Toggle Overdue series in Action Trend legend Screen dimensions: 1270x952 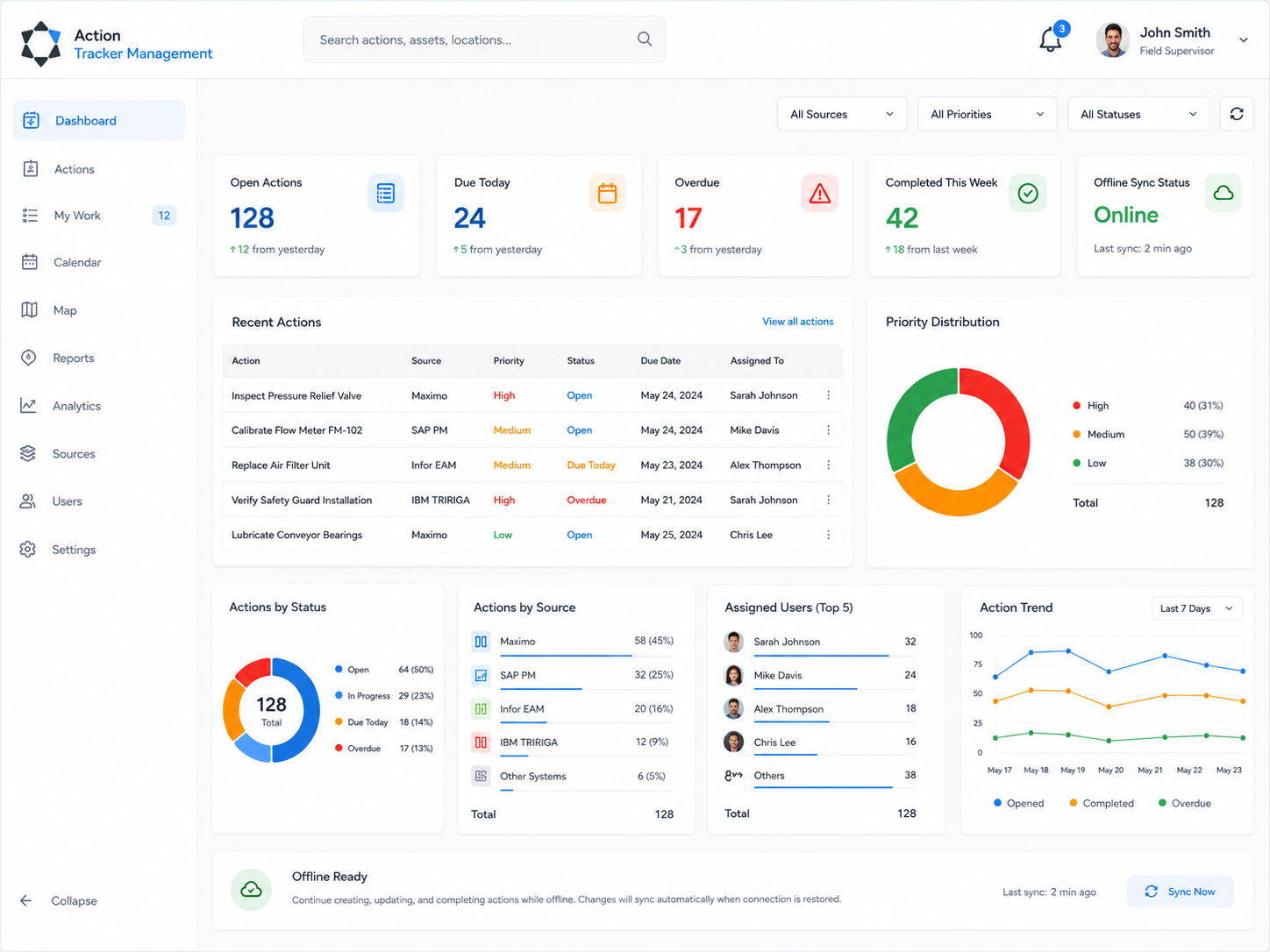(x=1184, y=803)
